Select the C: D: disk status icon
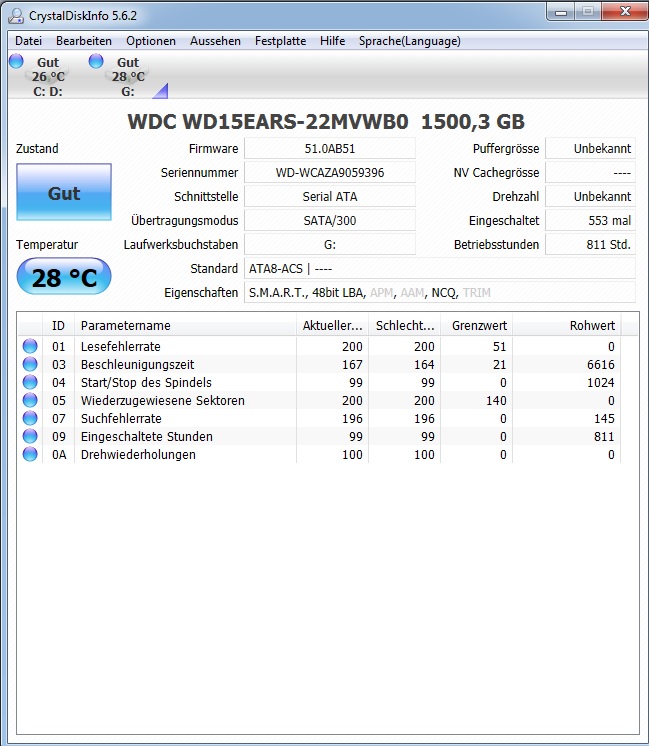 (40, 76)
